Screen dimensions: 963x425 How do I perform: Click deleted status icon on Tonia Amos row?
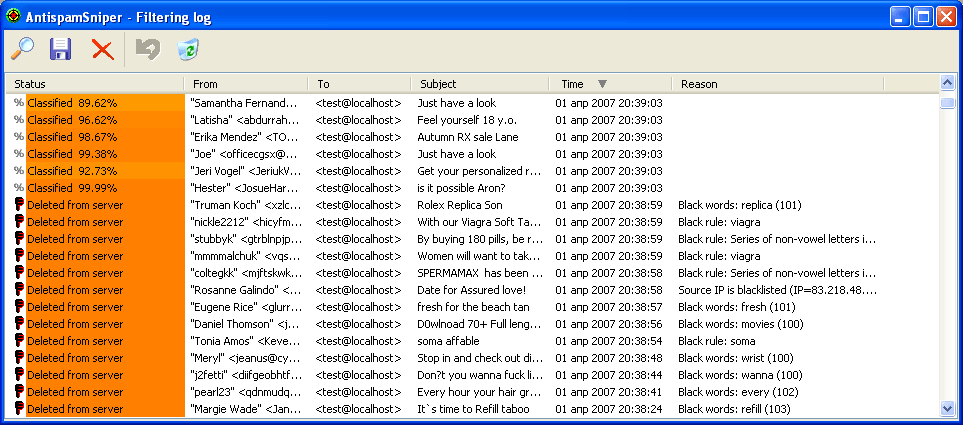[x=19, y=340]
